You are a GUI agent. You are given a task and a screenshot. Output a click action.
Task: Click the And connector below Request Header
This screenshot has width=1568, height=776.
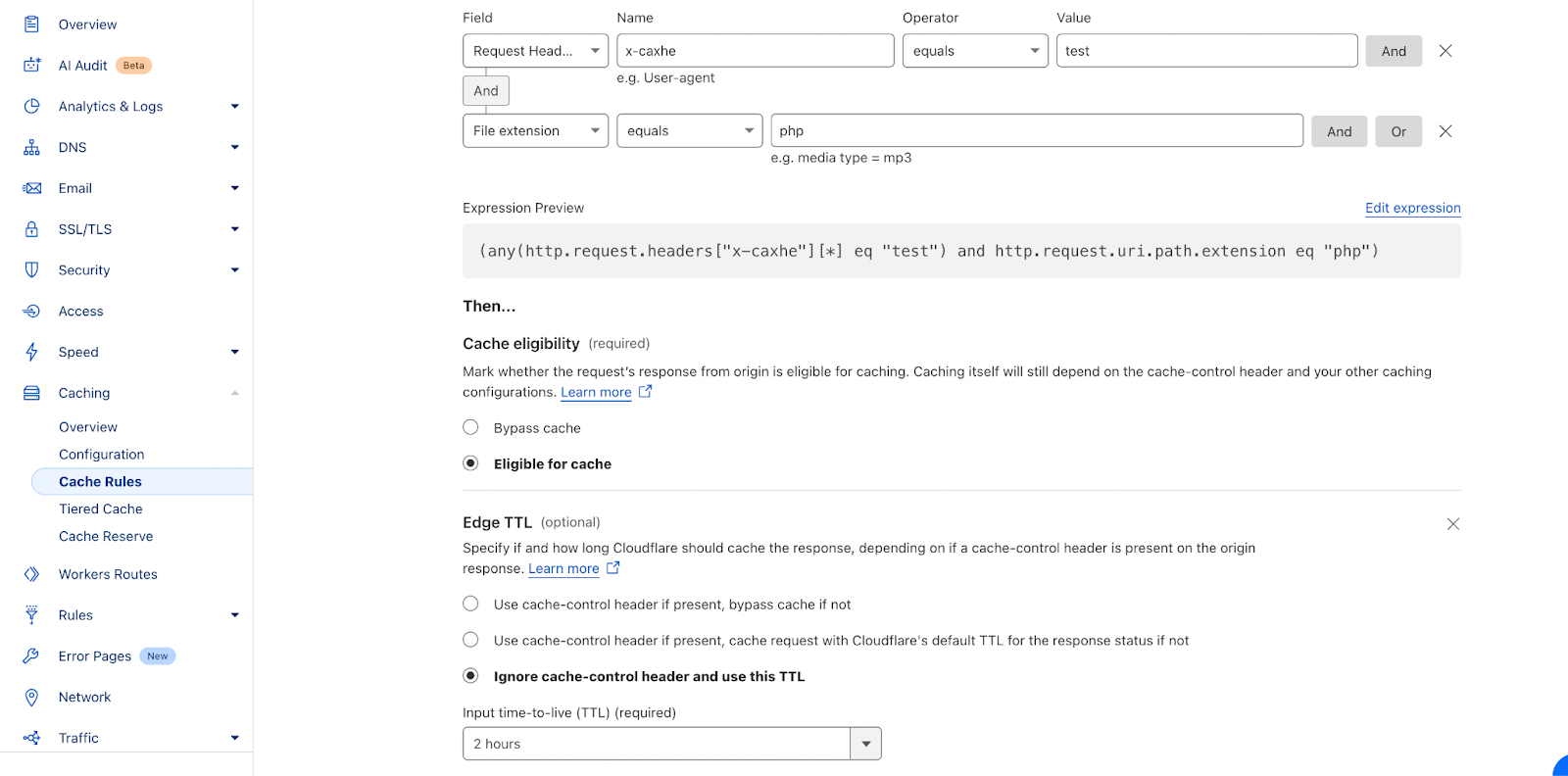[486, 90]
